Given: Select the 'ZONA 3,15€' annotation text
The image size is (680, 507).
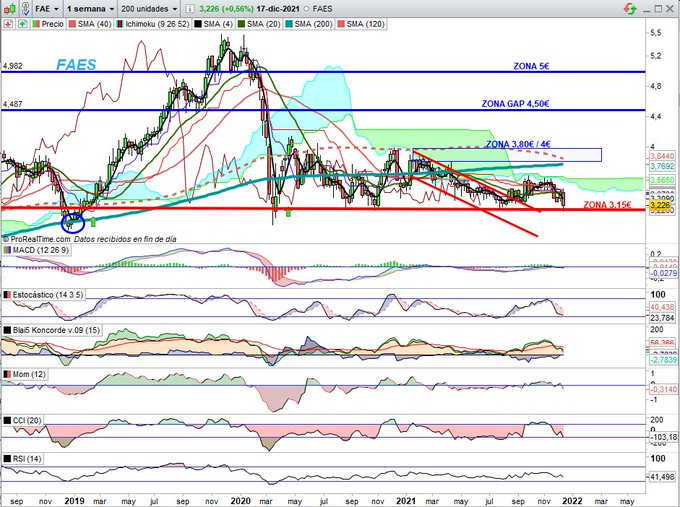Looking at the screenshot, I should click(607, 205).
